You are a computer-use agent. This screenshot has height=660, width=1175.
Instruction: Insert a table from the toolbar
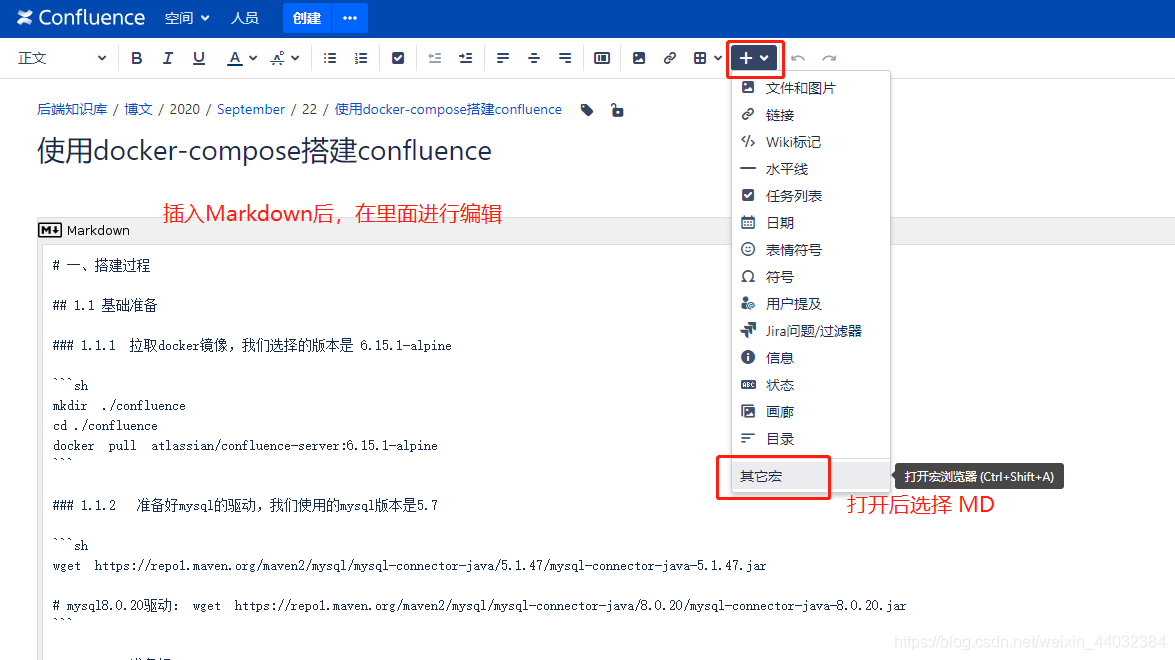click(700, 58)
